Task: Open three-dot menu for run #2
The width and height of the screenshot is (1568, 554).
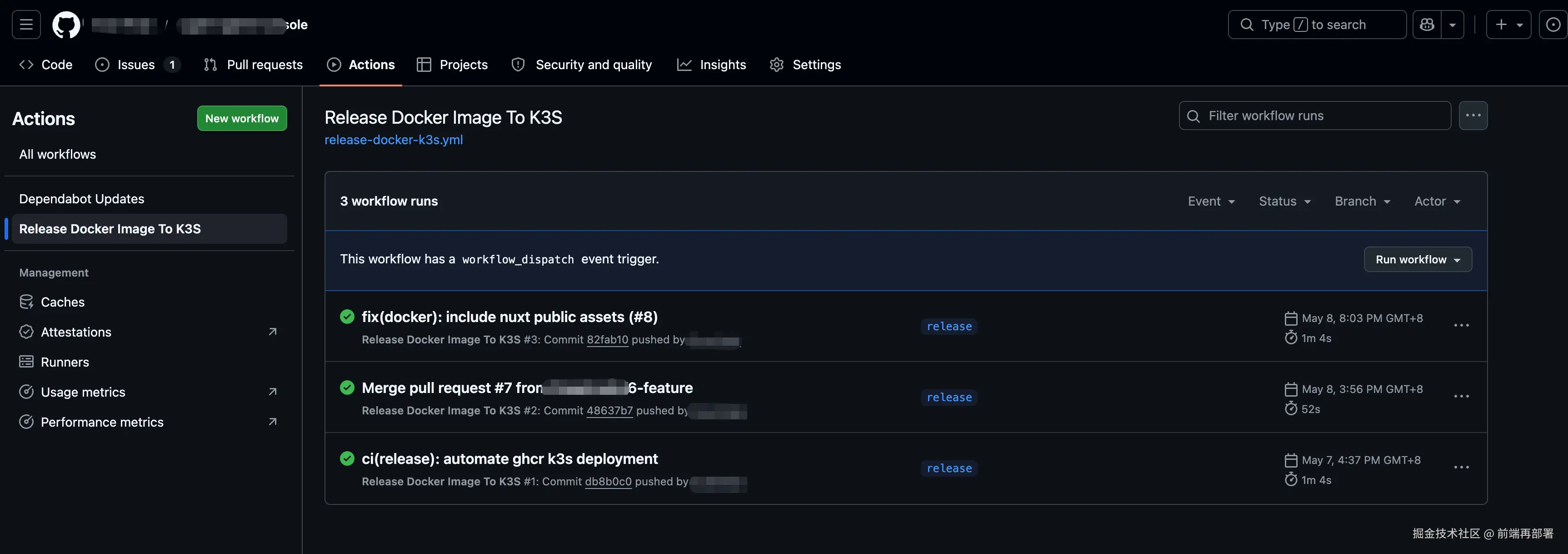Action: pos(1461,396)
